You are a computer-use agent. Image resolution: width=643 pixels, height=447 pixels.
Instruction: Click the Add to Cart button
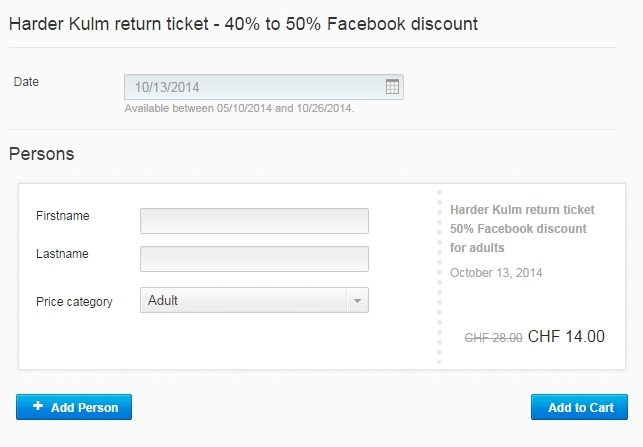[579, 407]
